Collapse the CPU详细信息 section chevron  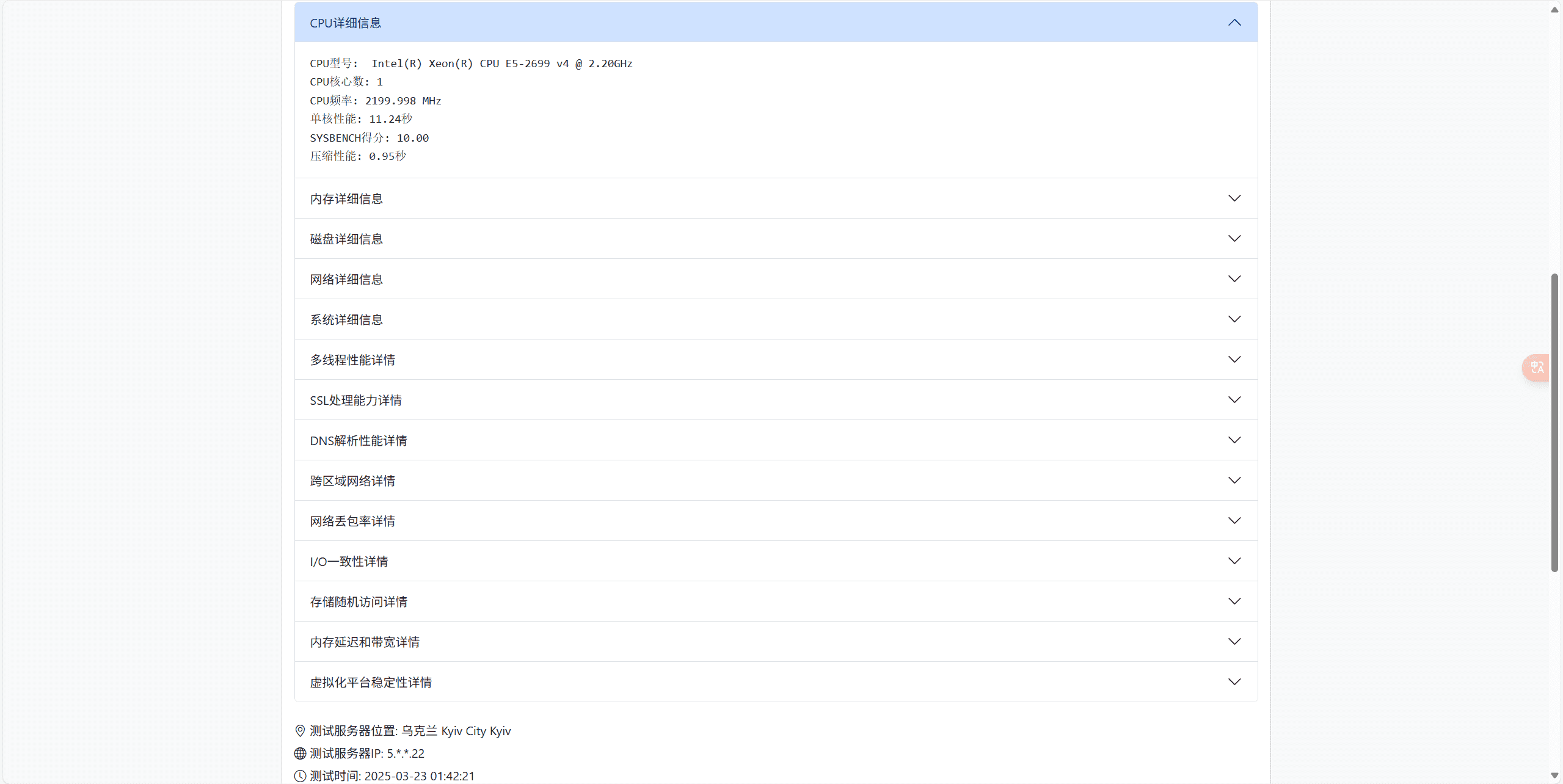coord(1234,23)
